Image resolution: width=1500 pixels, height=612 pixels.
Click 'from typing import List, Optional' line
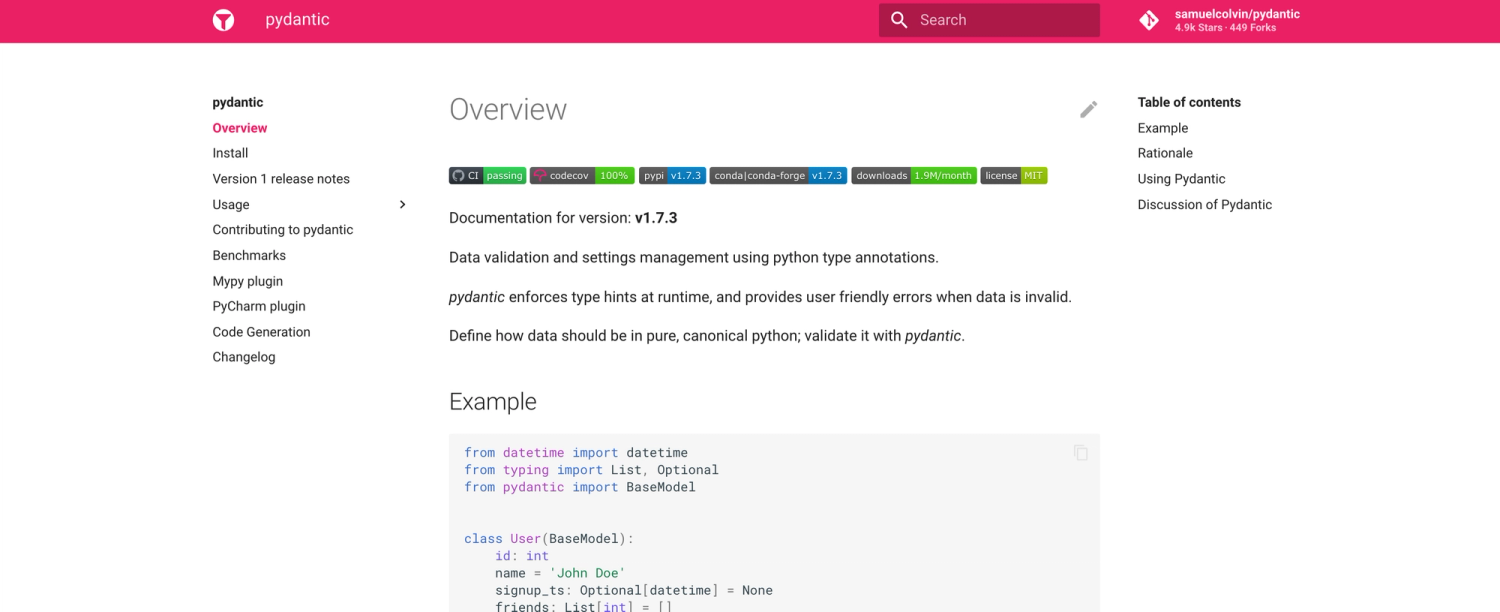point(591,470)
